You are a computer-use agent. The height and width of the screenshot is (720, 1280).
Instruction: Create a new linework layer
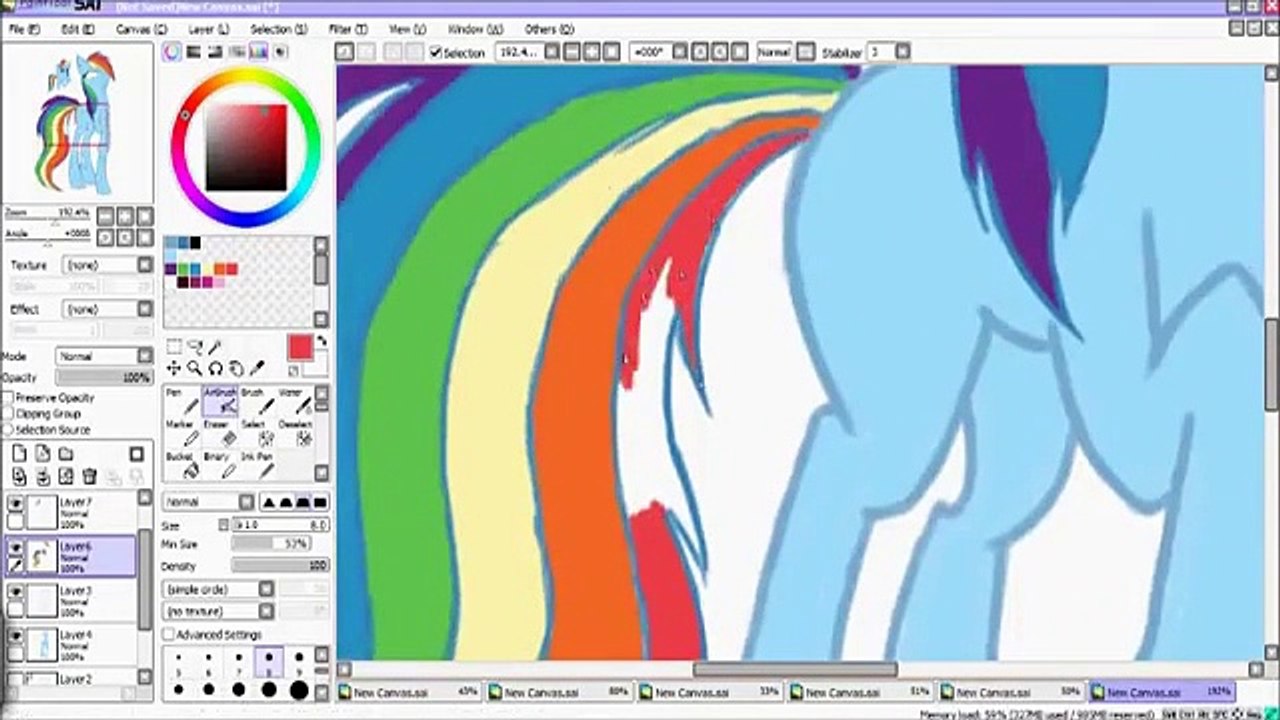coord(42,453)
